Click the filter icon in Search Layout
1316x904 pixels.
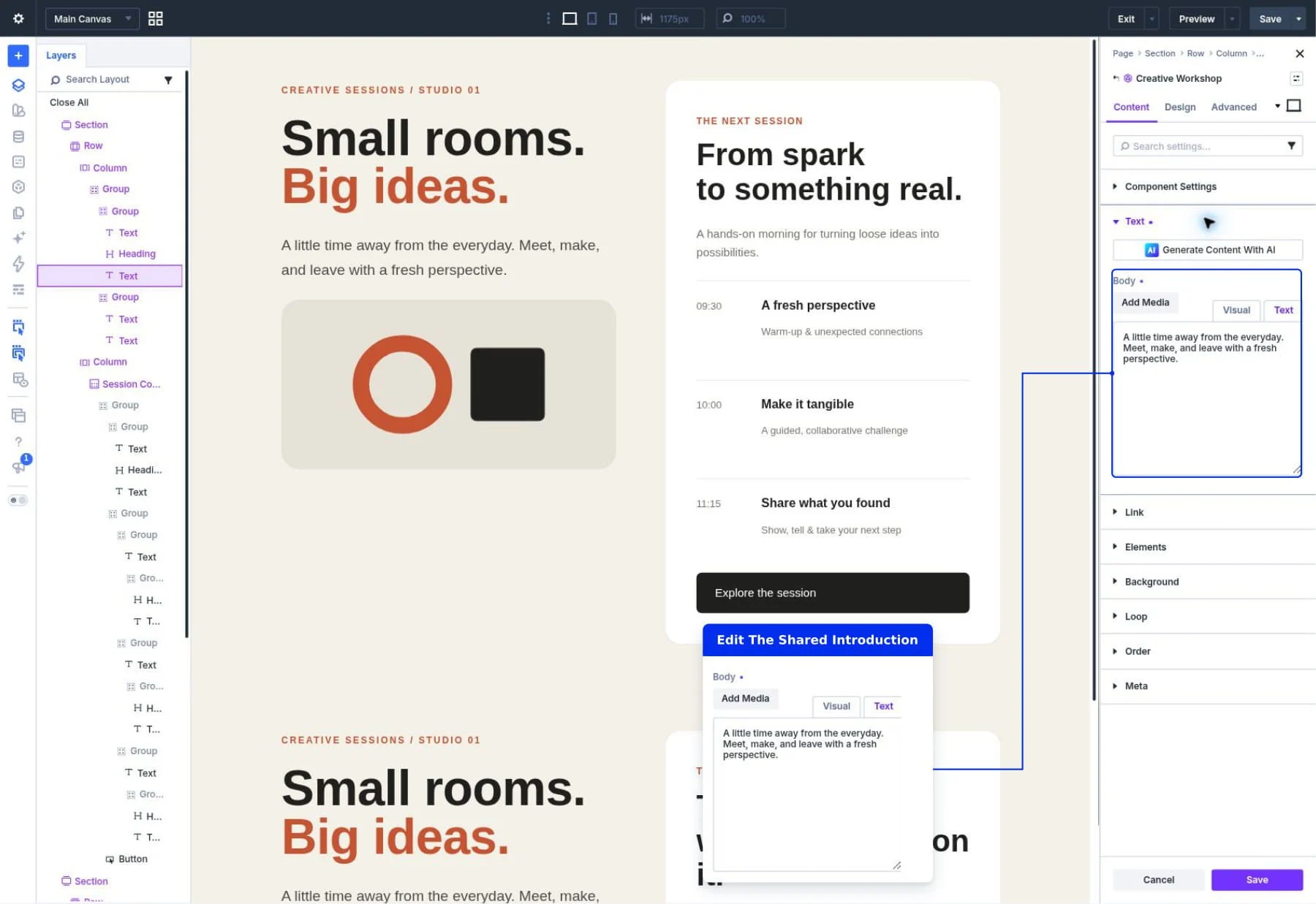[x=168, y=80]
